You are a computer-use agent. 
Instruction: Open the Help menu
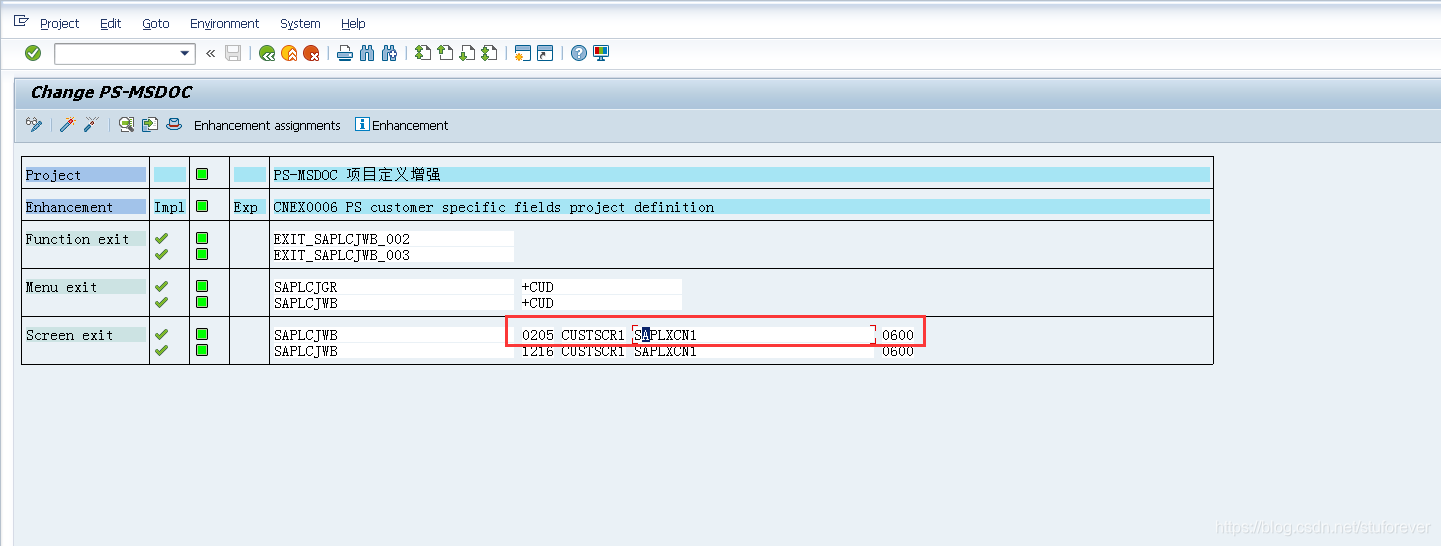[x=353, y=23]
